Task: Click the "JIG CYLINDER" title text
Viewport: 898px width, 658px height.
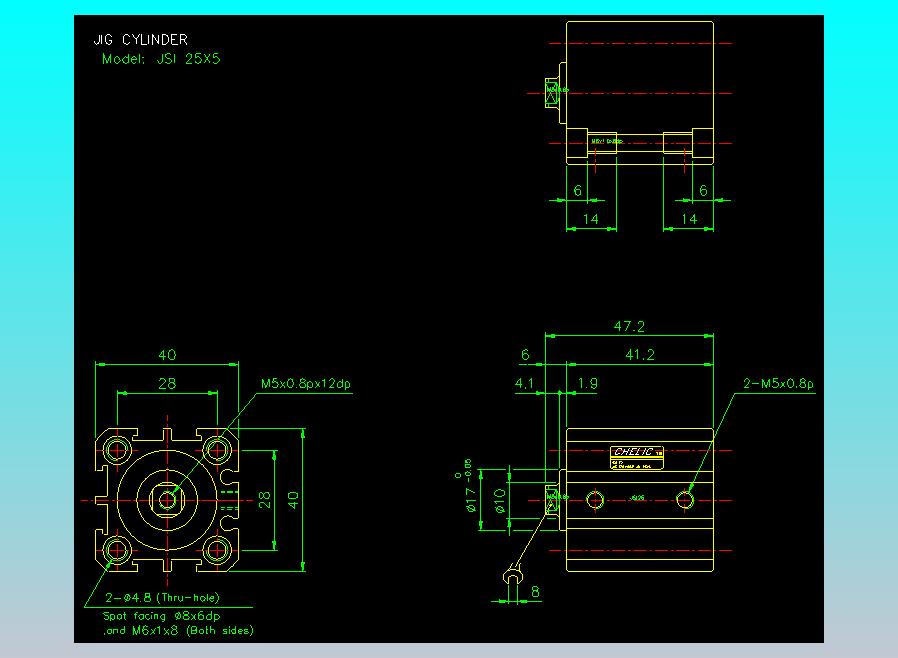Action: click(140, 40)
